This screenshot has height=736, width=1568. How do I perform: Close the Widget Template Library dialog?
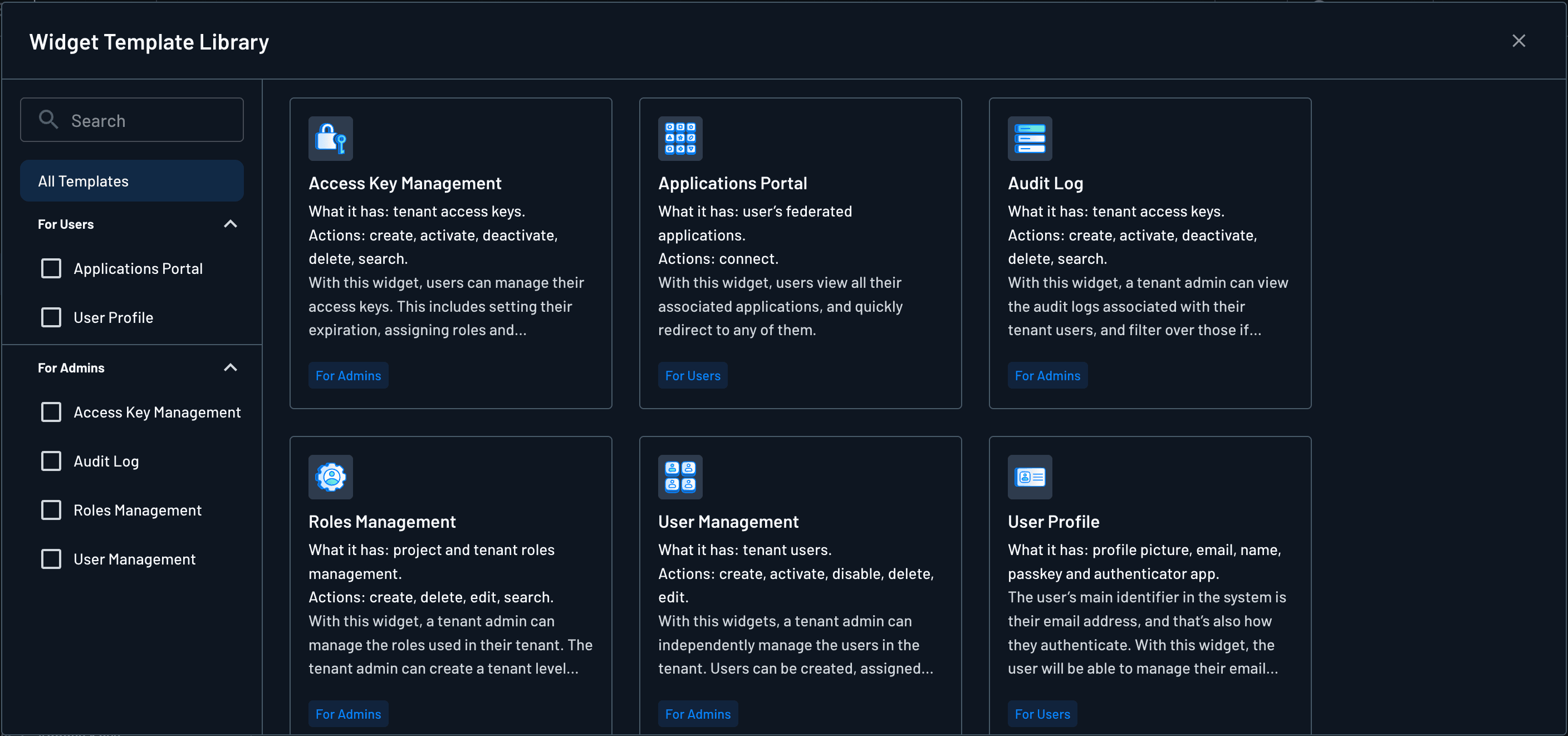click(1520, 41)
